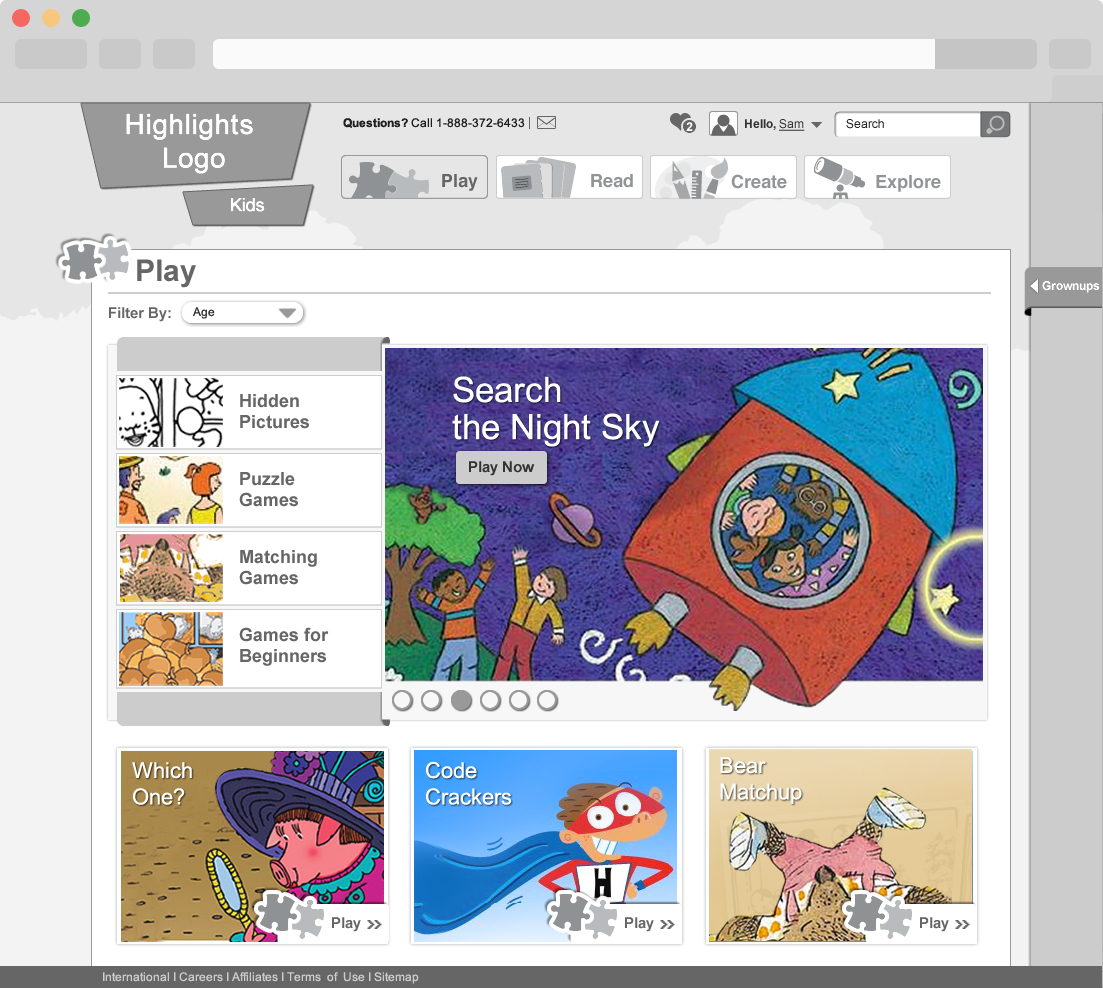Open the favorites heart icon
Viewport: 1103px width, 988px height.
click(682, 123)
